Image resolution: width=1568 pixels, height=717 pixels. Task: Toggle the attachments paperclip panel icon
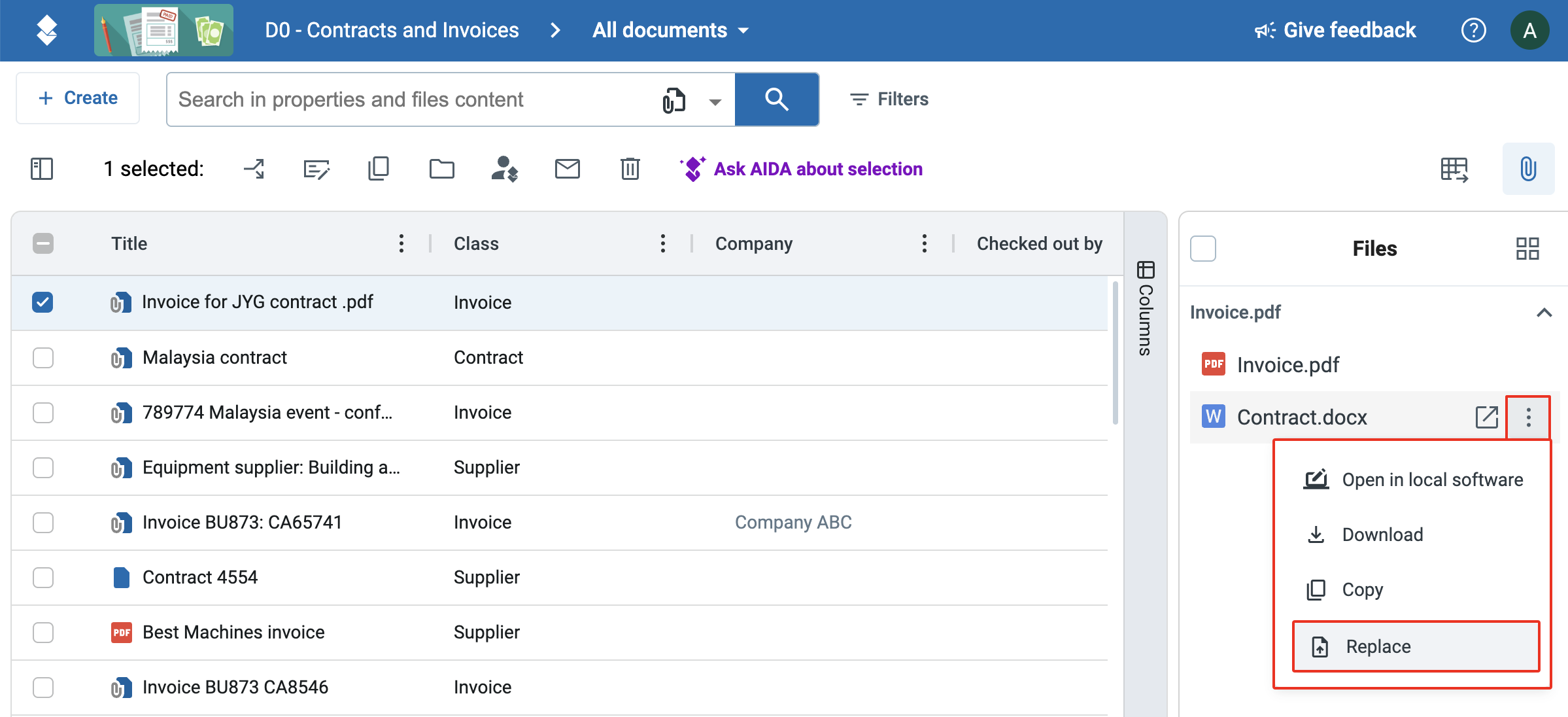pos(1528,169)
